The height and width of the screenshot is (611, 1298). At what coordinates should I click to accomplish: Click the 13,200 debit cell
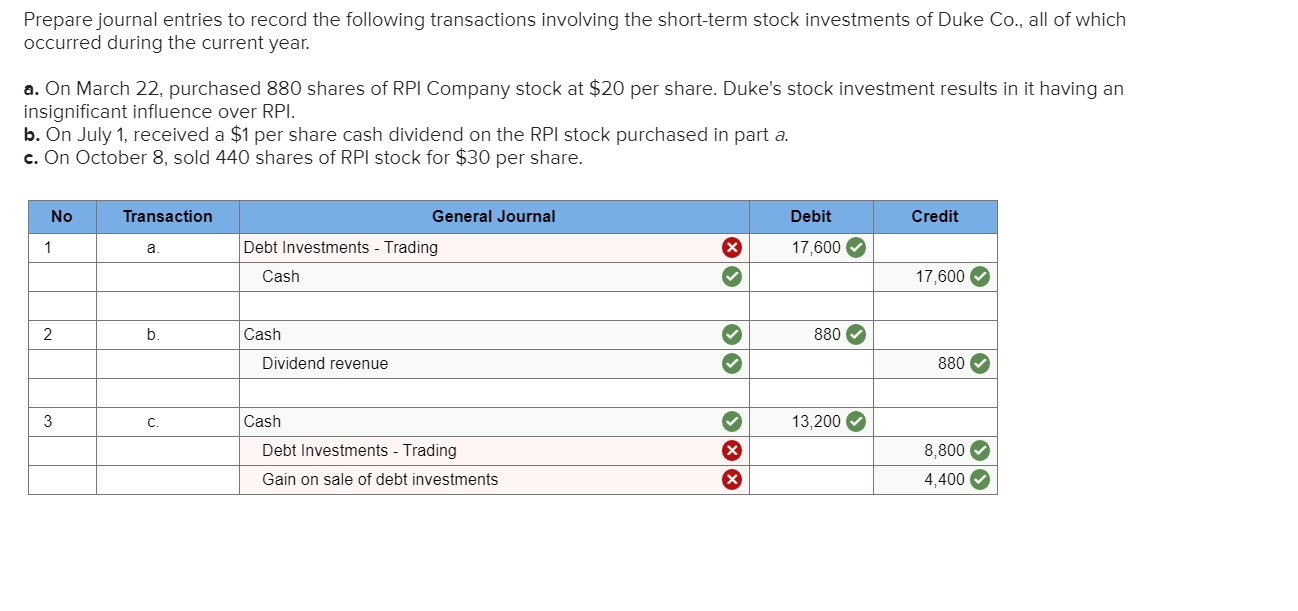pos(811,422)
